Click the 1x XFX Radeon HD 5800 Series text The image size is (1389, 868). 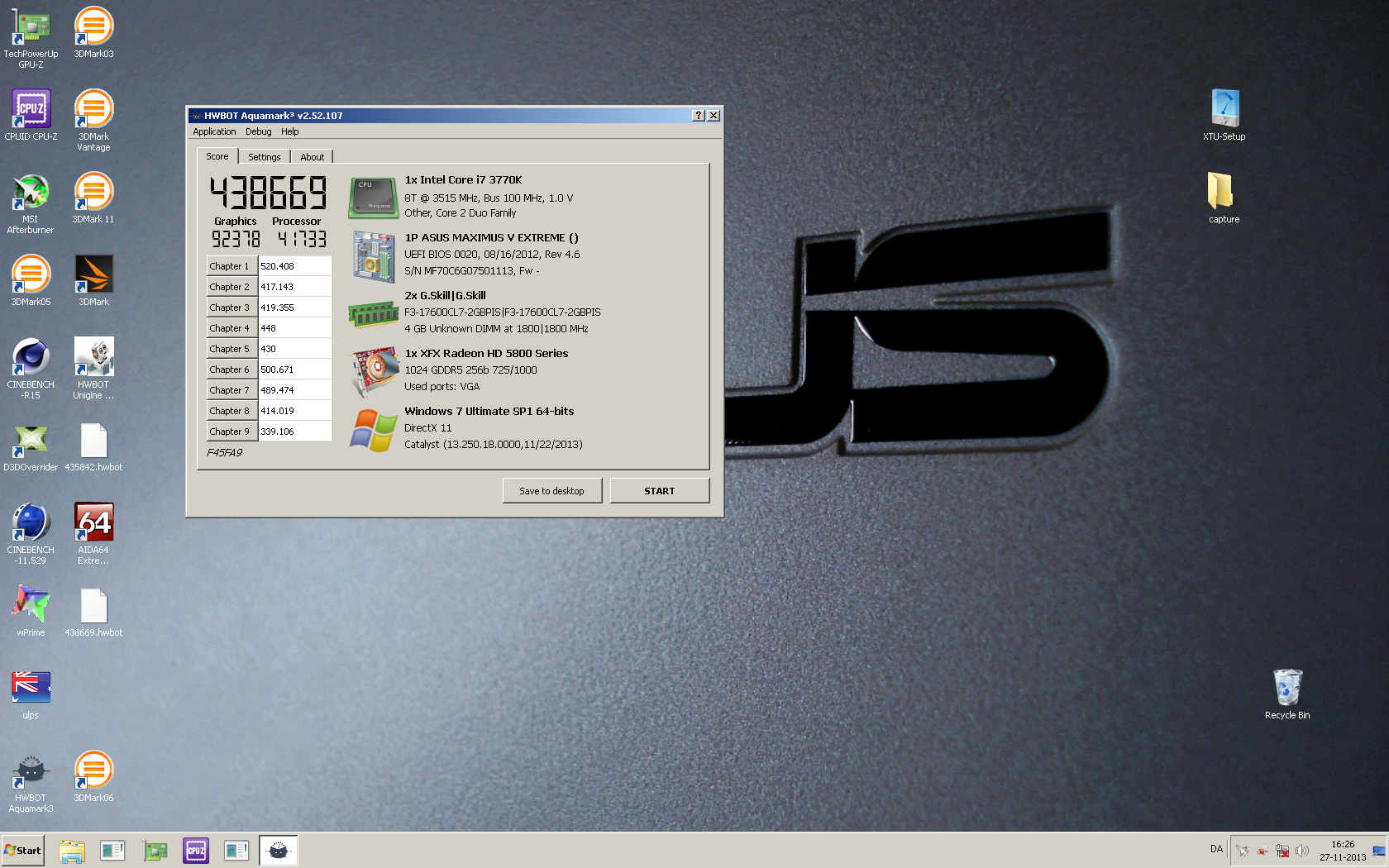[486, 354]
